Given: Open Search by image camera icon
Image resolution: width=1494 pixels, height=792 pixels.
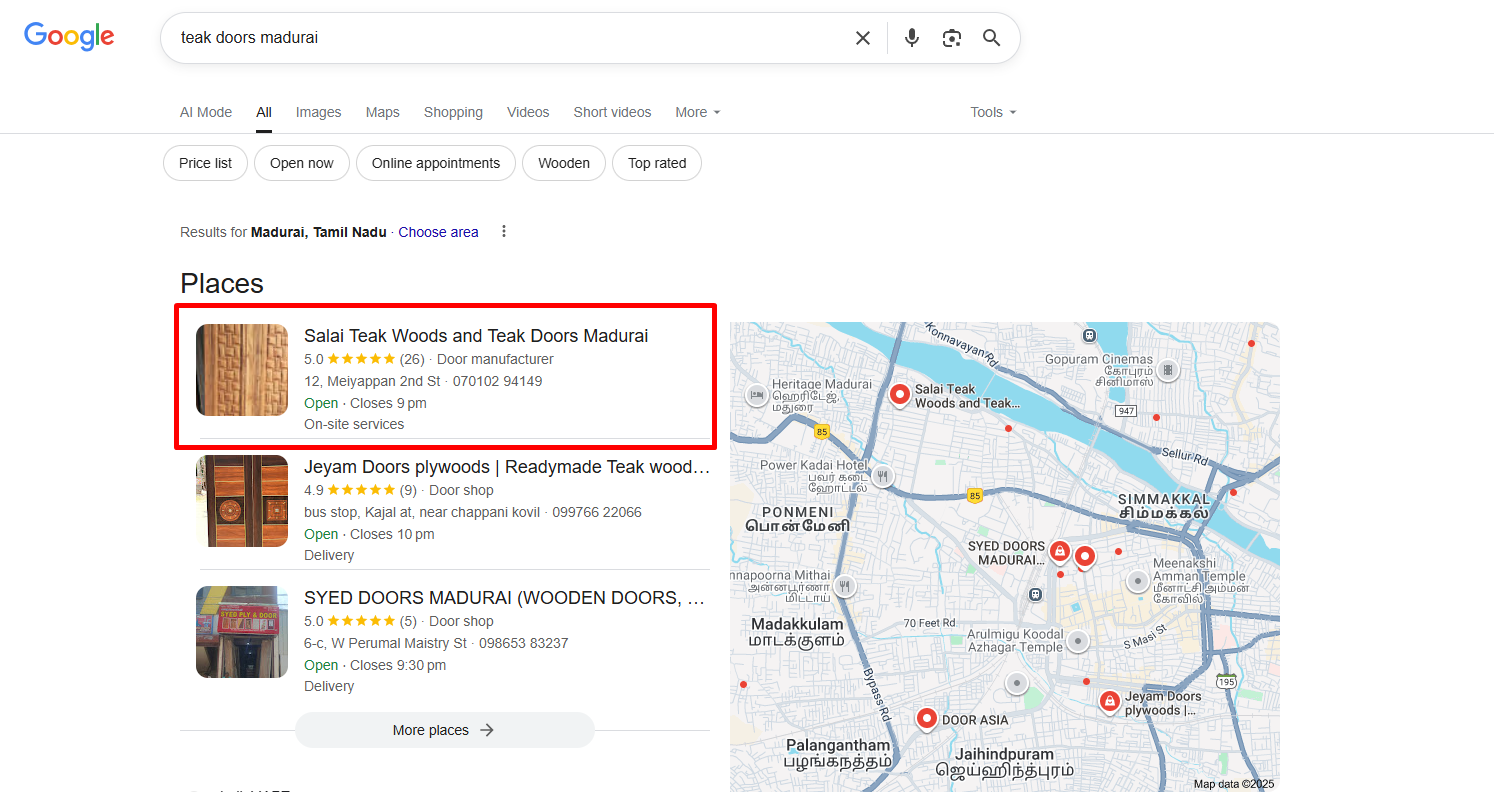Looking at the screenshot, I should 951,38.
